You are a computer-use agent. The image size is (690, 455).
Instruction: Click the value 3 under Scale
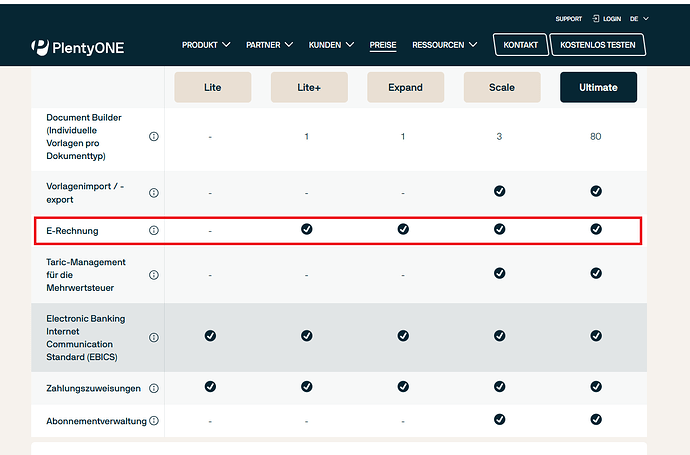tap(499, 136)
